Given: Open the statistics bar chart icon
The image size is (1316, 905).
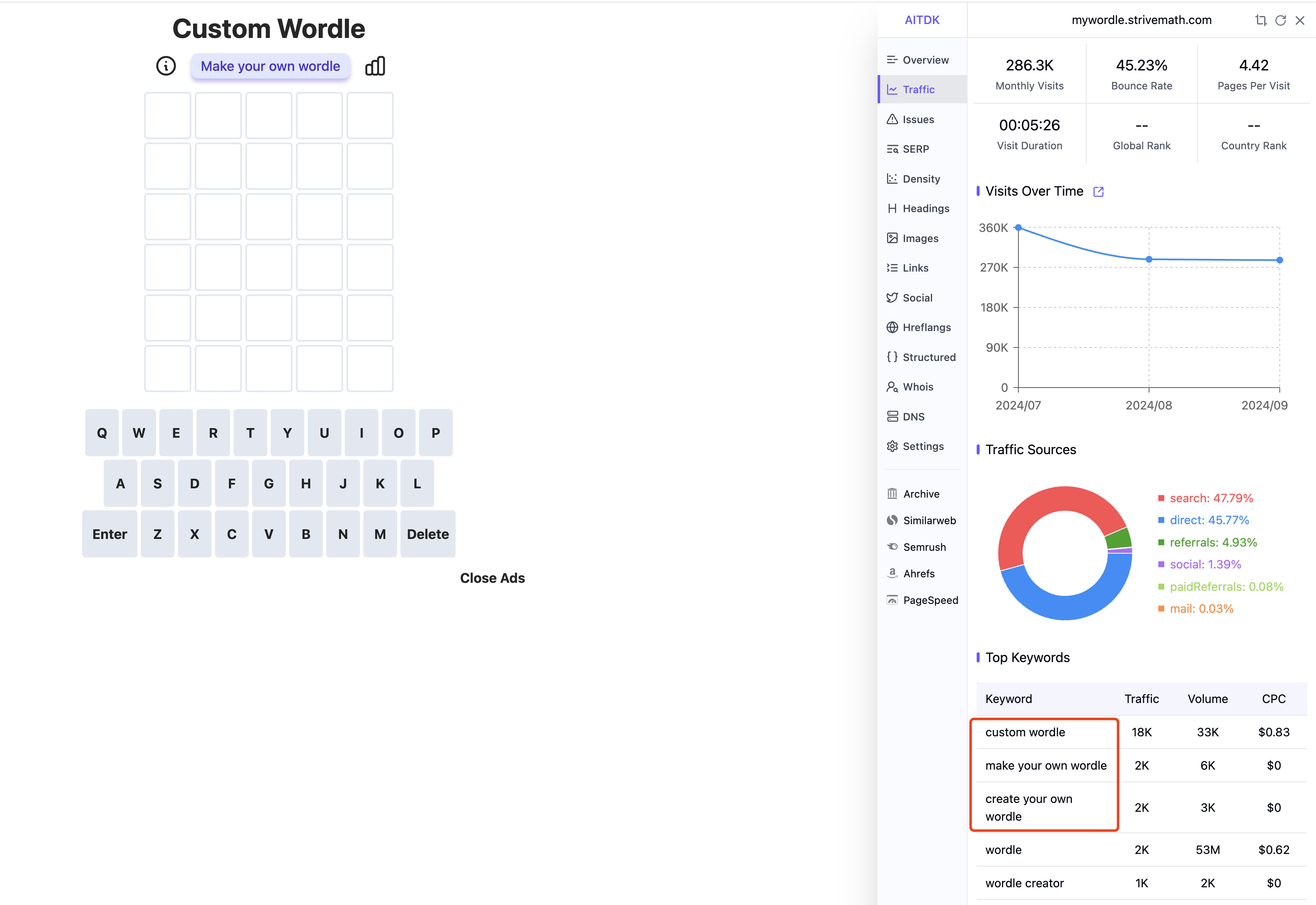Looking at the screenshot, I should [375, 66].
